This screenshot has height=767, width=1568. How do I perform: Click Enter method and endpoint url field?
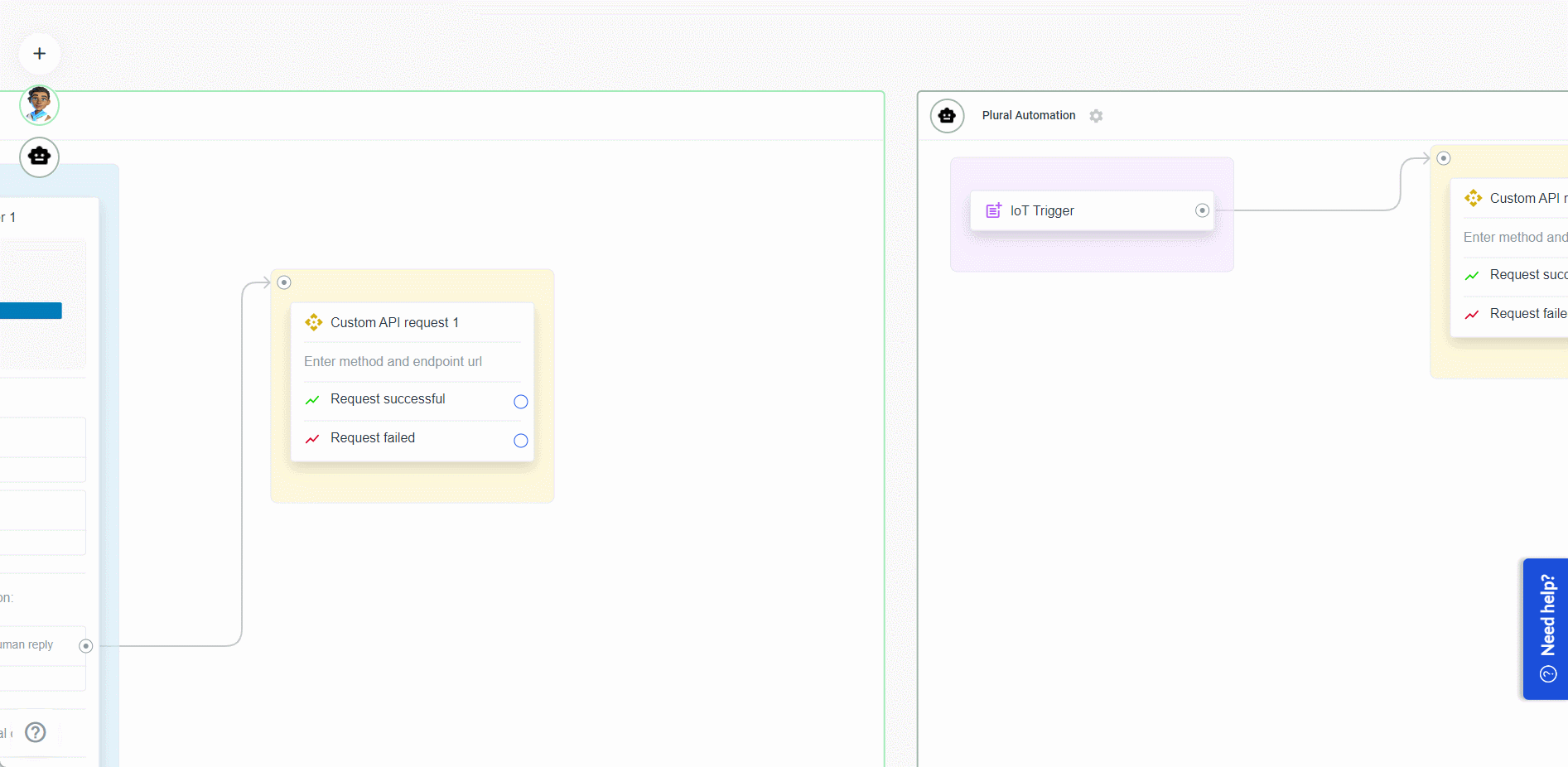[x=413, y=361]
